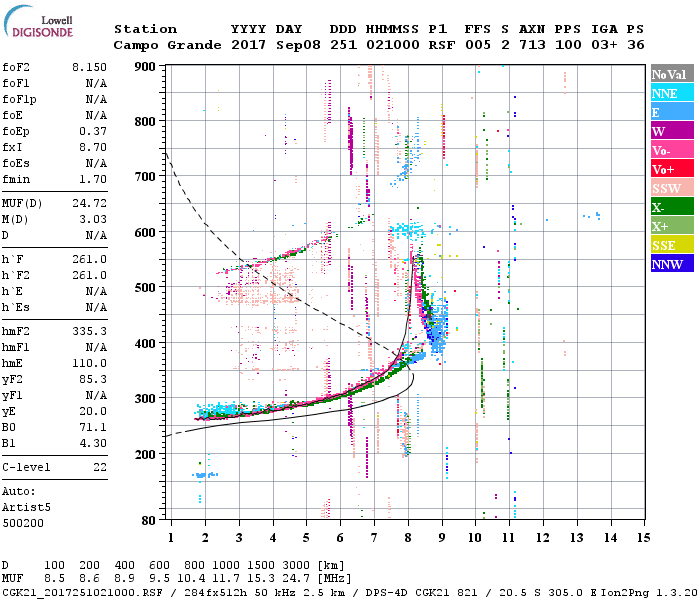Click the fxI value 8.70
This screenshot has width=700, height=600.
[93, 147]
